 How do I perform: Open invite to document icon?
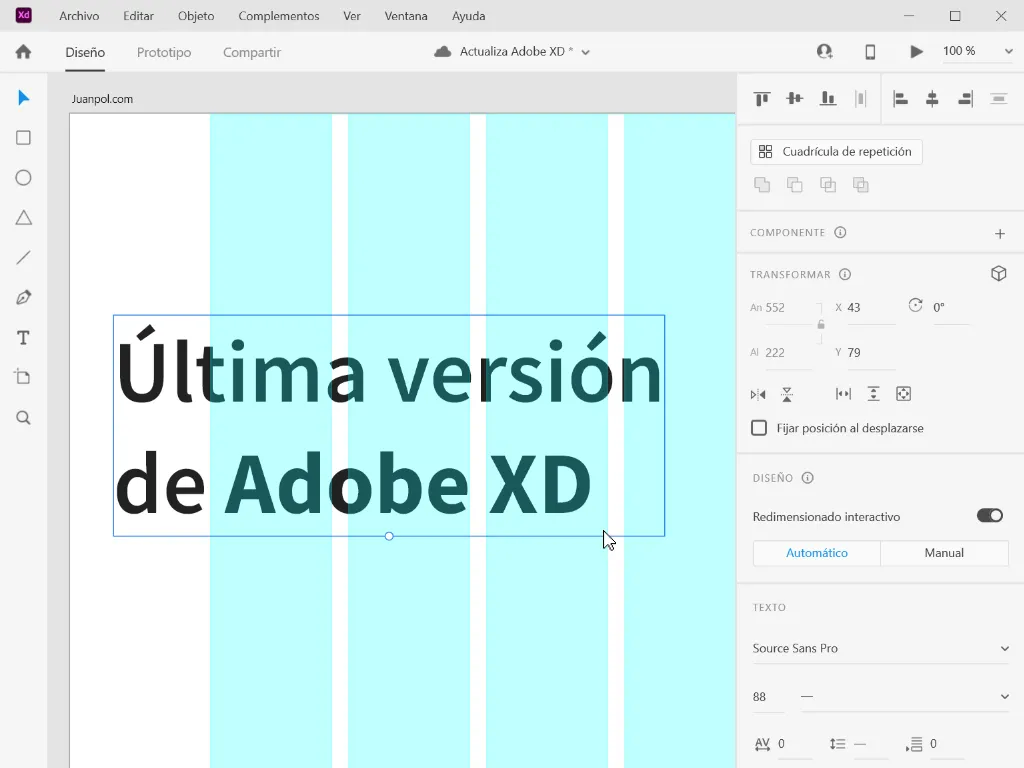(825, 52)
